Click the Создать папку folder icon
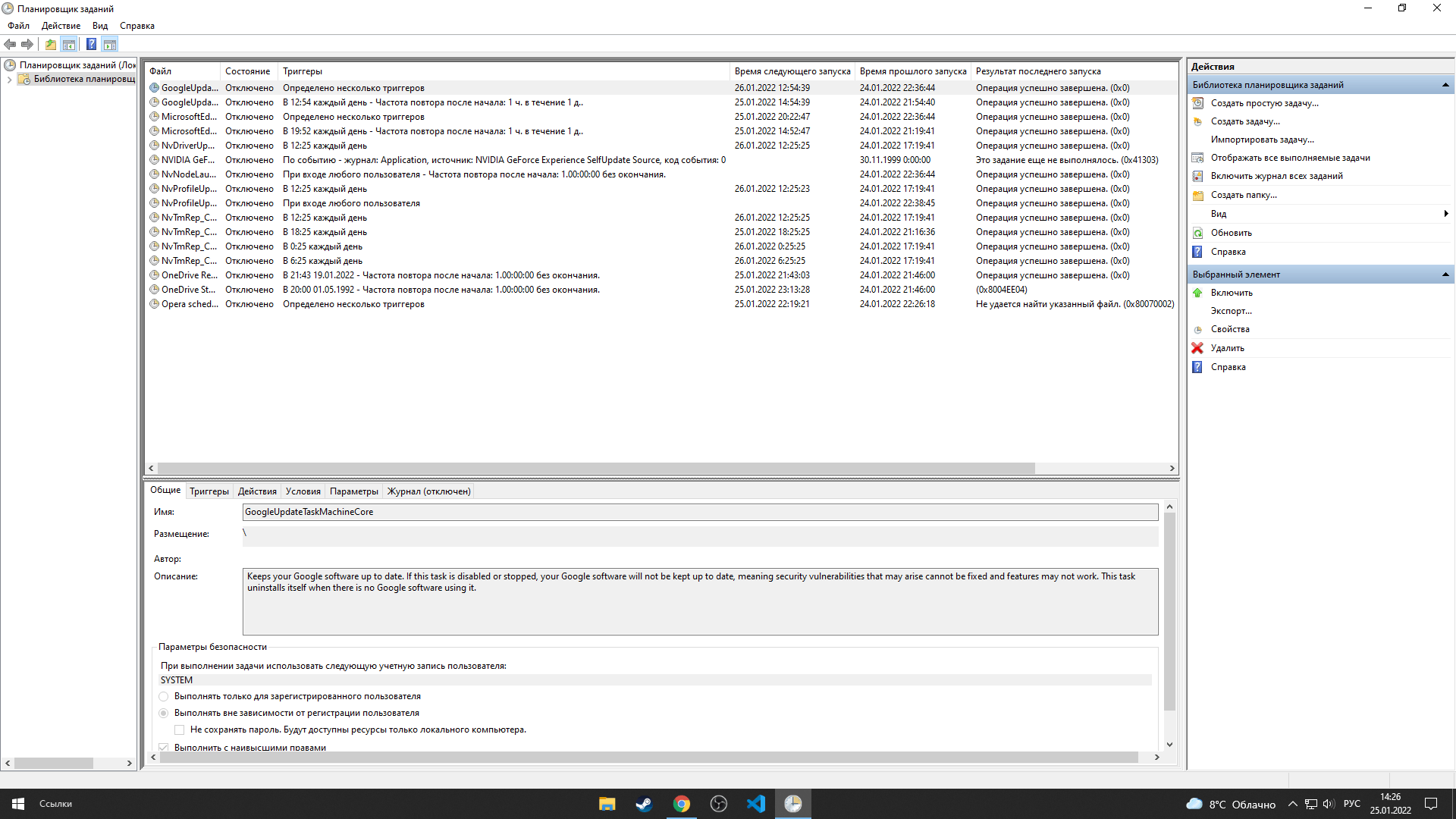This screenshot has width=1456, height=819. click(1198, 195)
